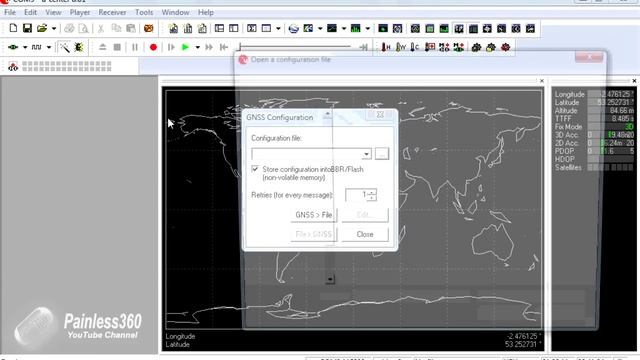This screenshot has height=360, width=640.
Task: Open the Tools menu
Action: pos(144,12)
